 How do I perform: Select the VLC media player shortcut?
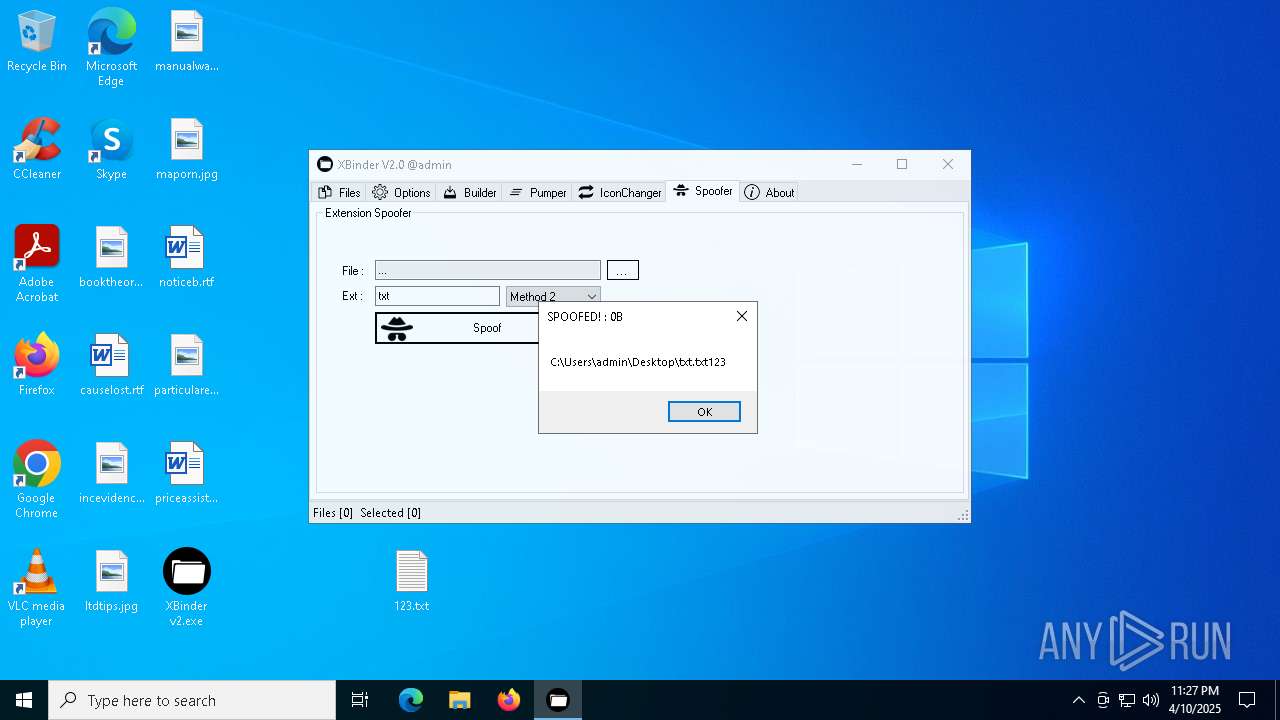[x=37, y=588]
